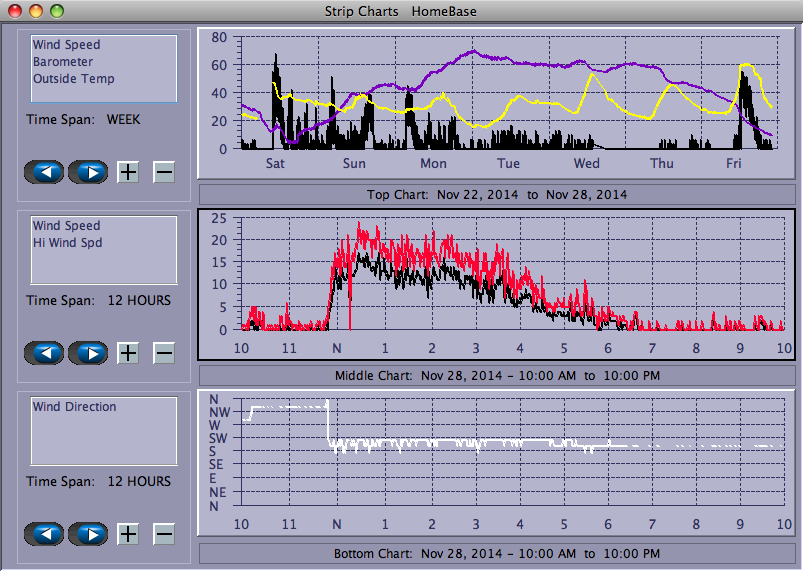
Task: Click the middle chart's back arrow button
Action: tap(44, 353)
